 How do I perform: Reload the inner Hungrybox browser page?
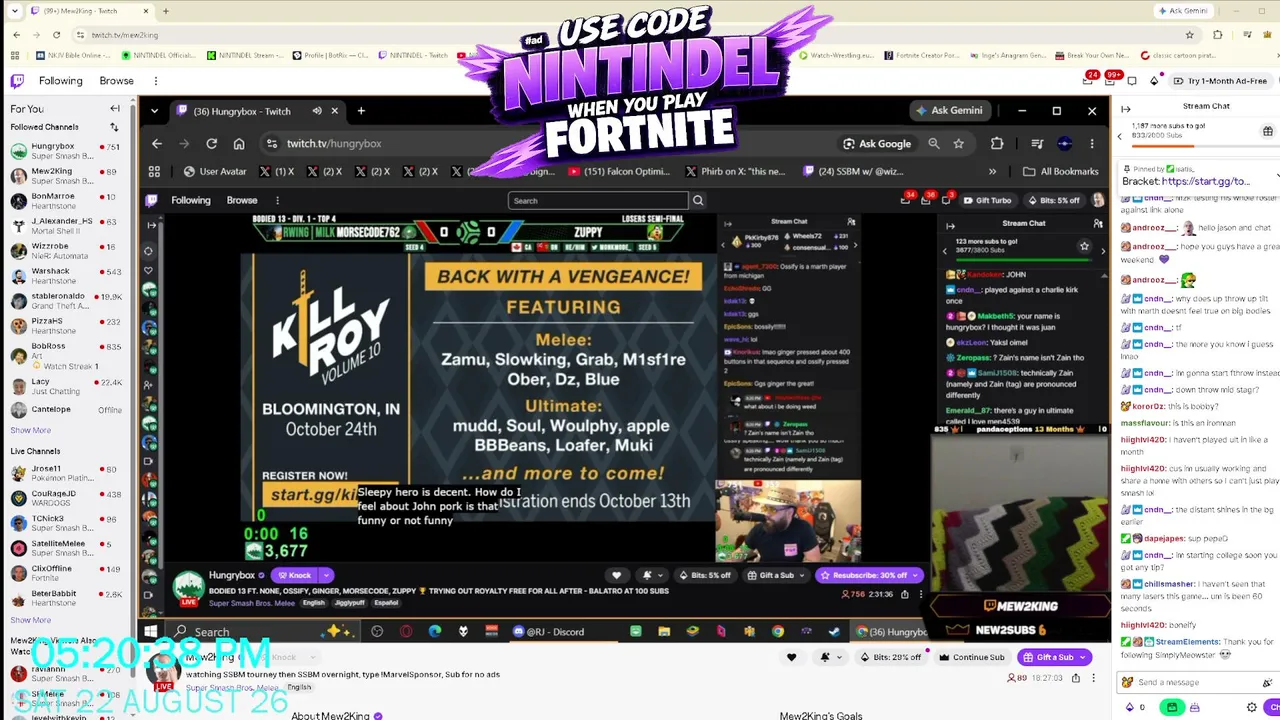tap(212, 144)
